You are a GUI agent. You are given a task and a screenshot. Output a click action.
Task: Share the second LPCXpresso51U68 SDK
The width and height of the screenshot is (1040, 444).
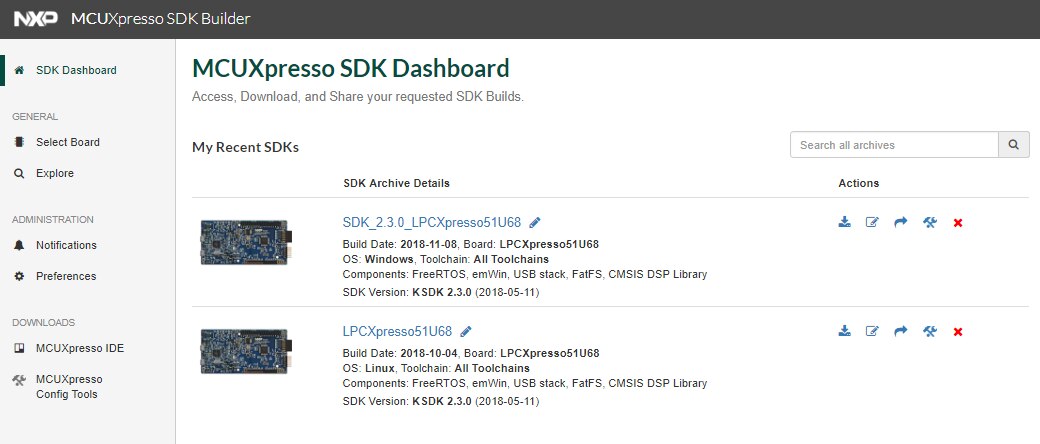point(900,331)
